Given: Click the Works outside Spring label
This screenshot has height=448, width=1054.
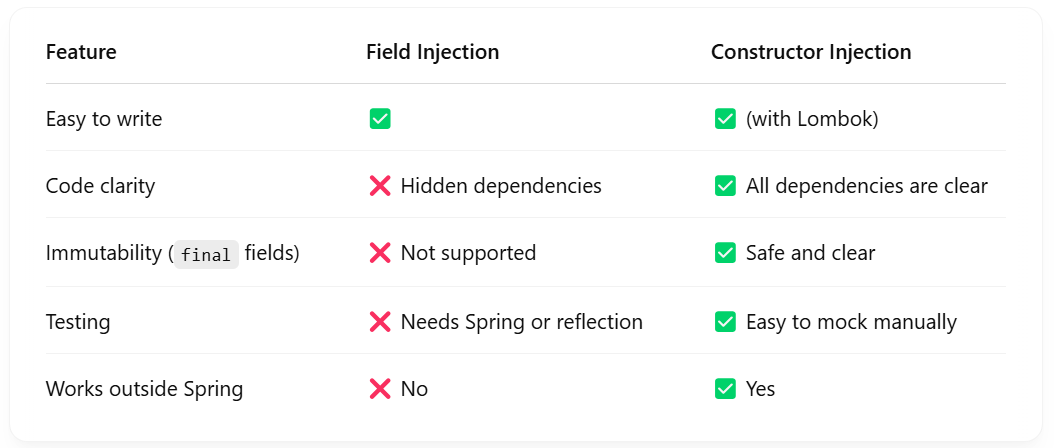Looking at the screenshot, I should tap(144, 389).
